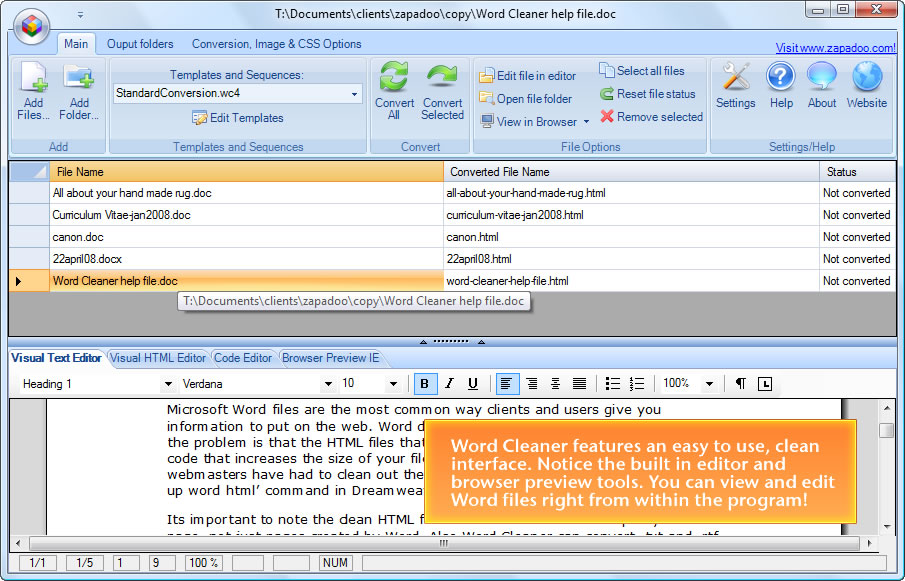Open the Verdana font dropdown

327,384
